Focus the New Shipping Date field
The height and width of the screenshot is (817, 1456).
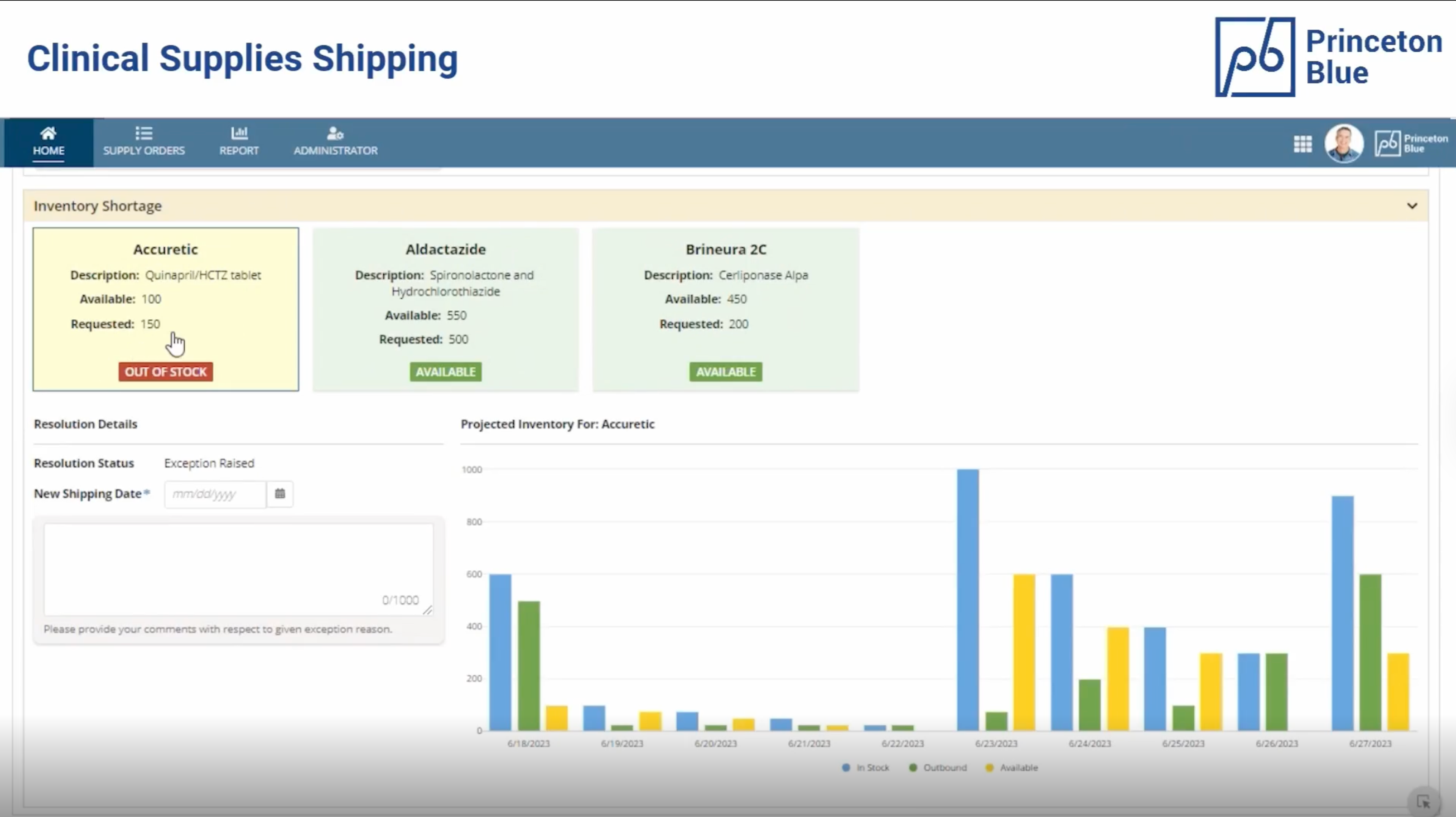(215, 494)
